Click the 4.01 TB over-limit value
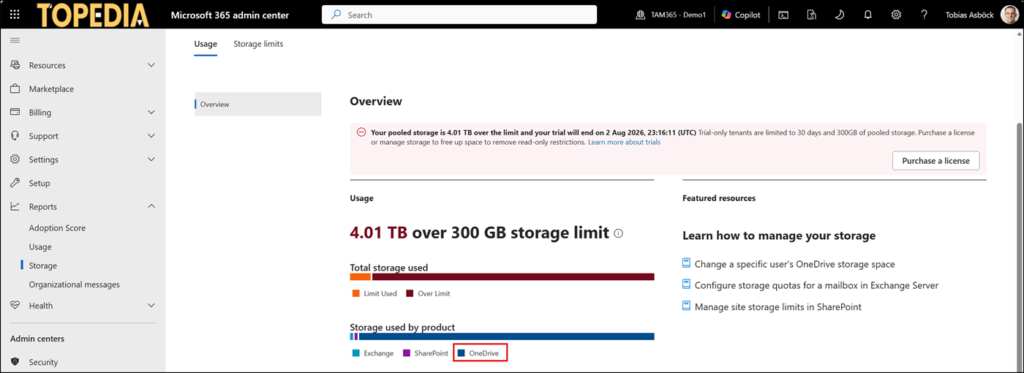Screen dimensions: 1024x373 379,233
